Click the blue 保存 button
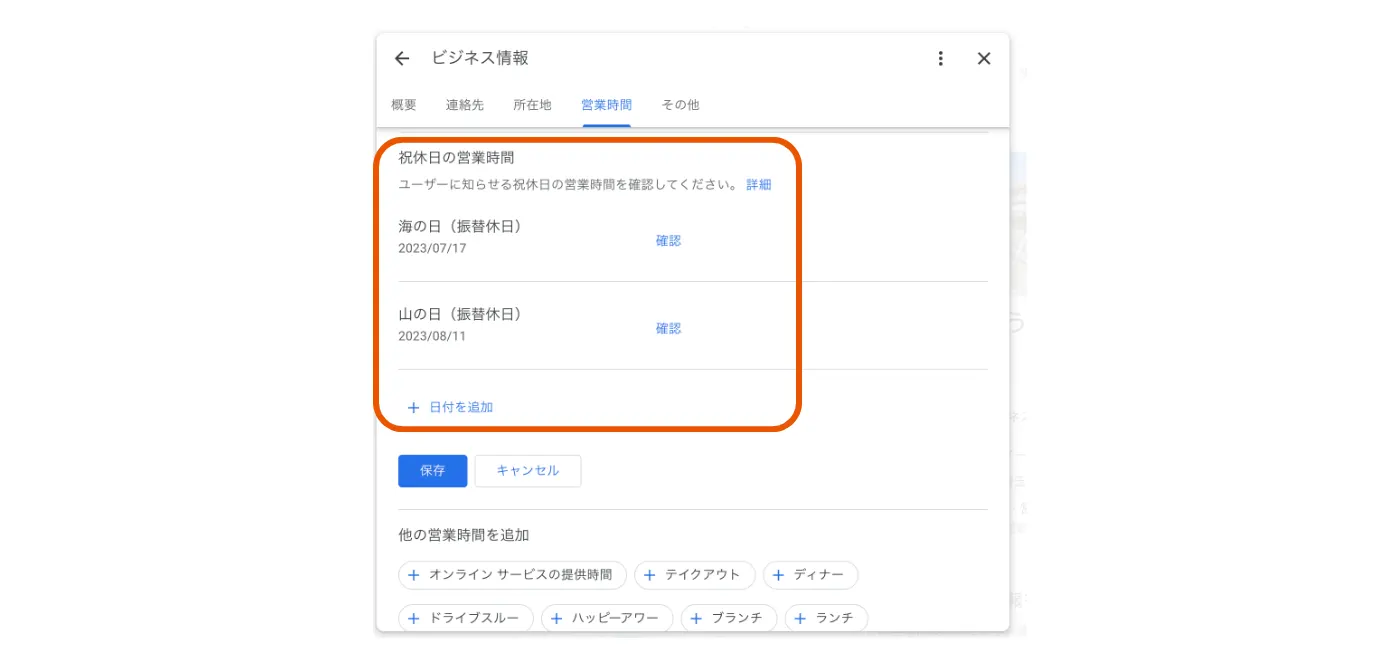 click(x=432, y=471)
